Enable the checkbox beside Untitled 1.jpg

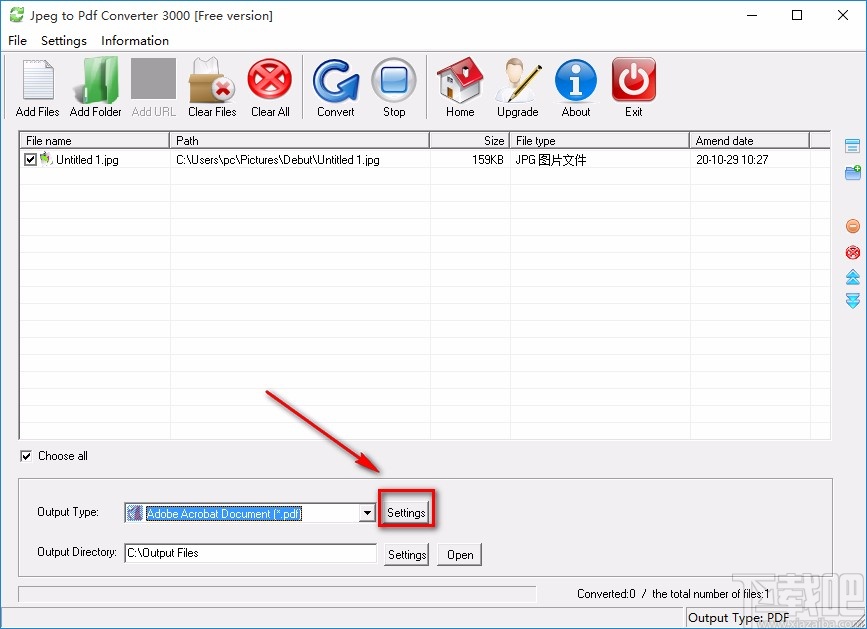pyautogui.click(x=30, y=159)
